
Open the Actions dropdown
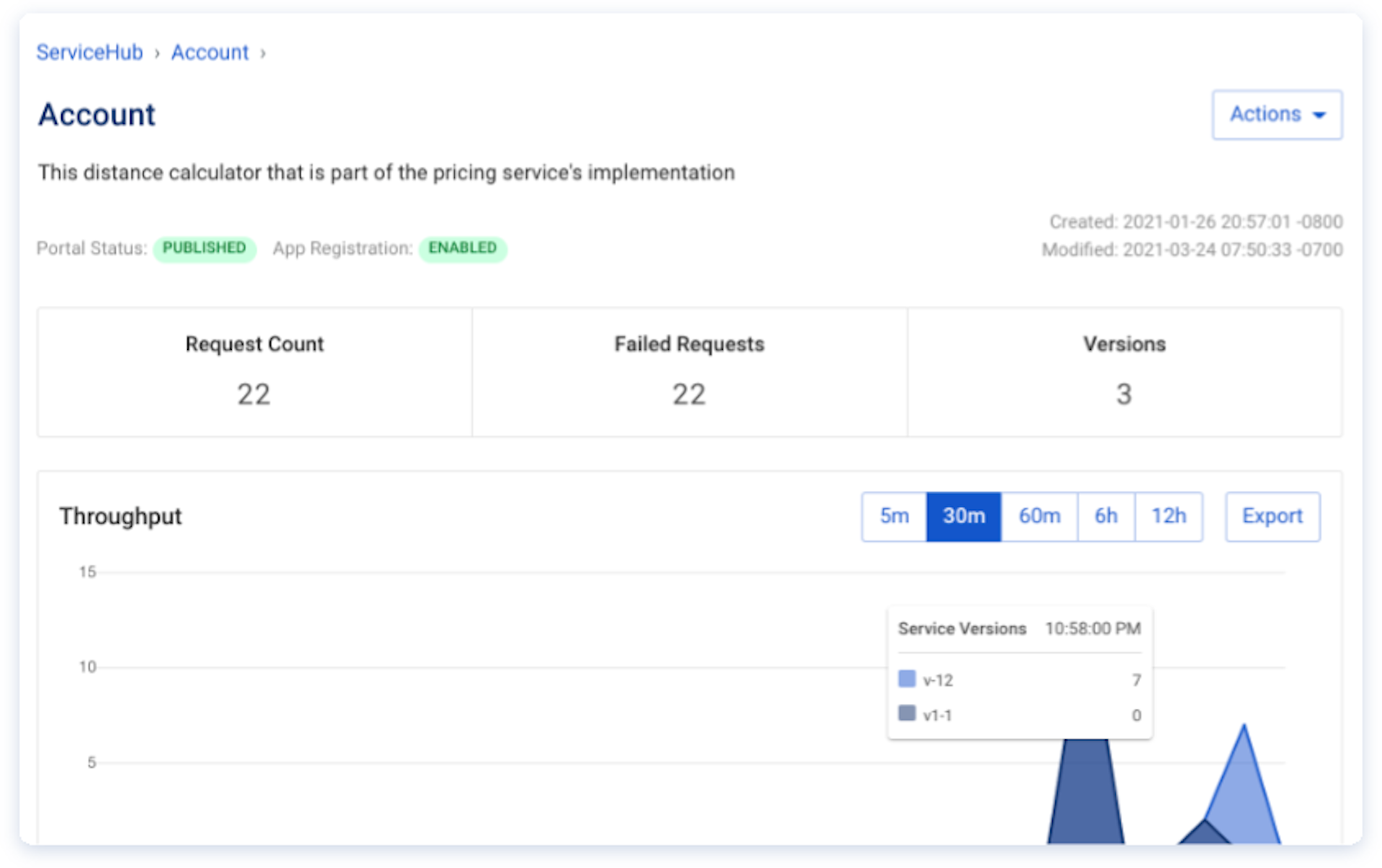(1276, 114)
